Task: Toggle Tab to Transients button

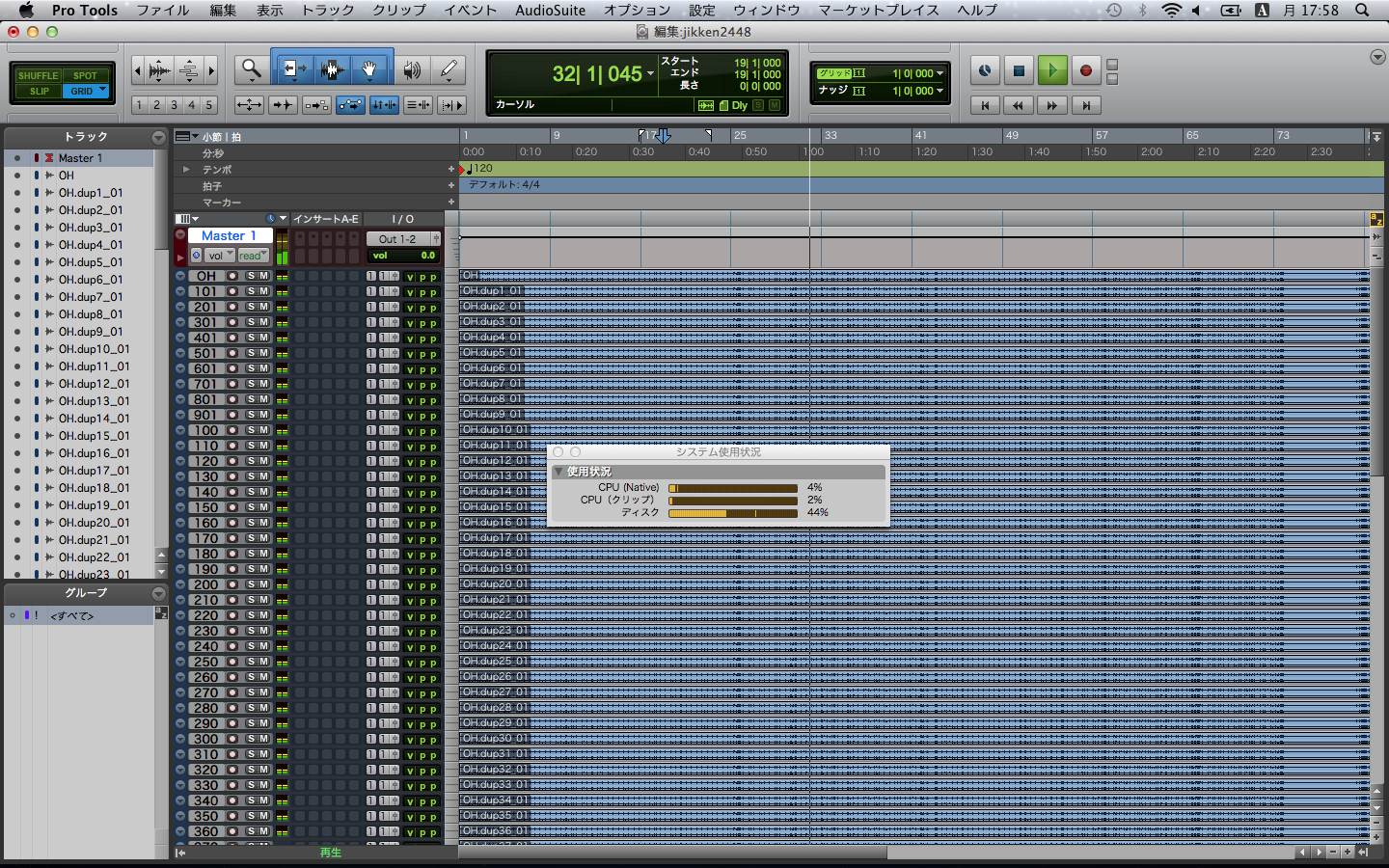Action: (x=283, y=105)
